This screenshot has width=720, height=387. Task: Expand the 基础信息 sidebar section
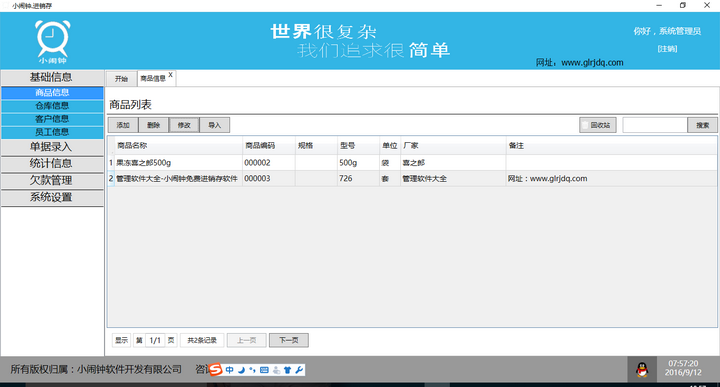(x=52, y=77)
